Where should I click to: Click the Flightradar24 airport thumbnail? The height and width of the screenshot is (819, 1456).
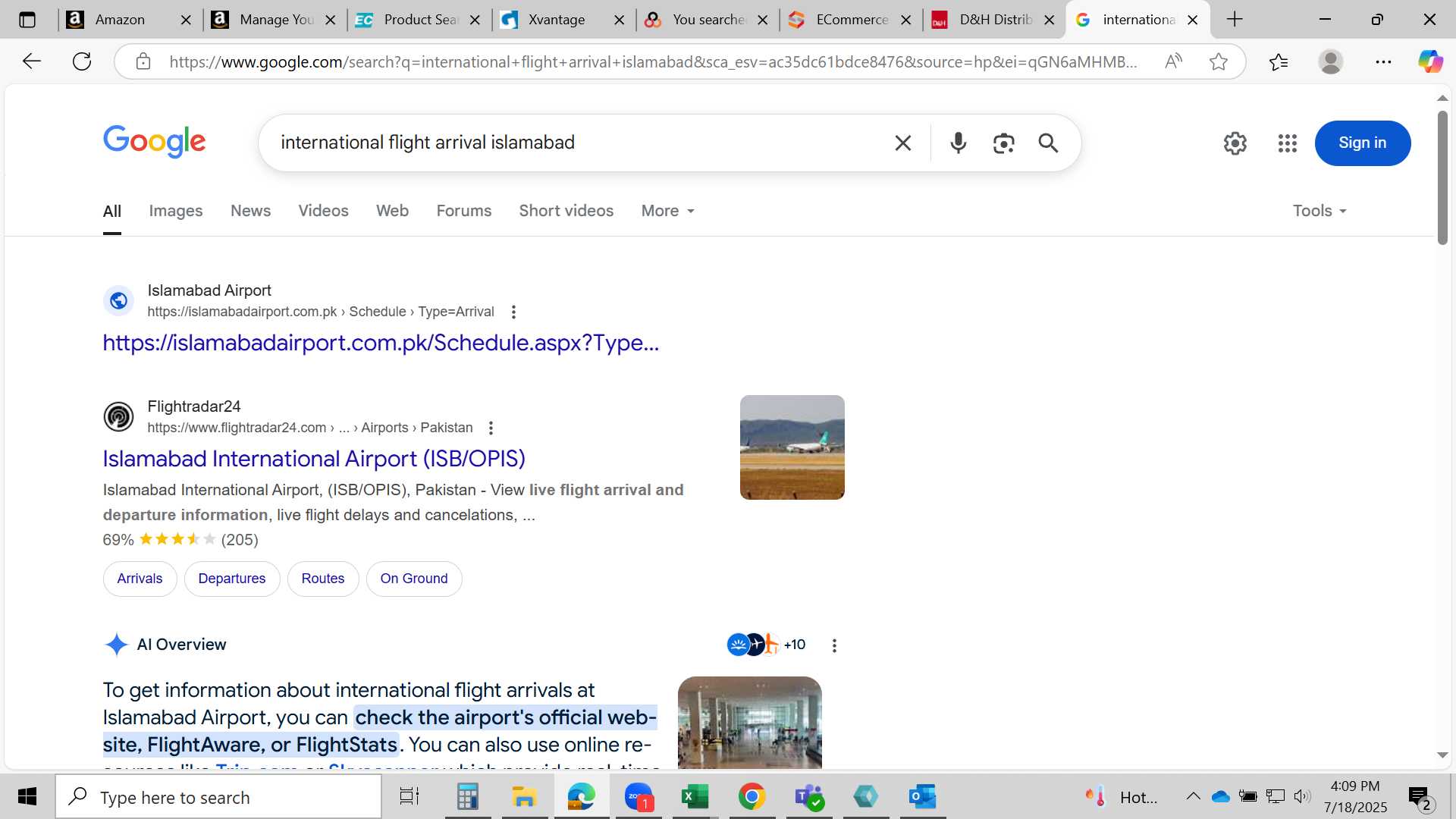pos(792,447)
